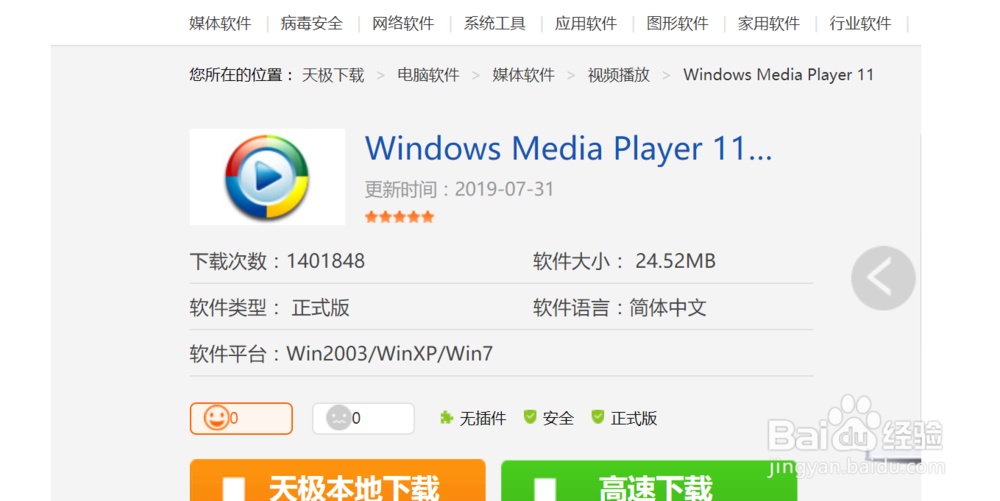
Task: Click the orange 天极本地下载 button
Action: click(337, 481)
